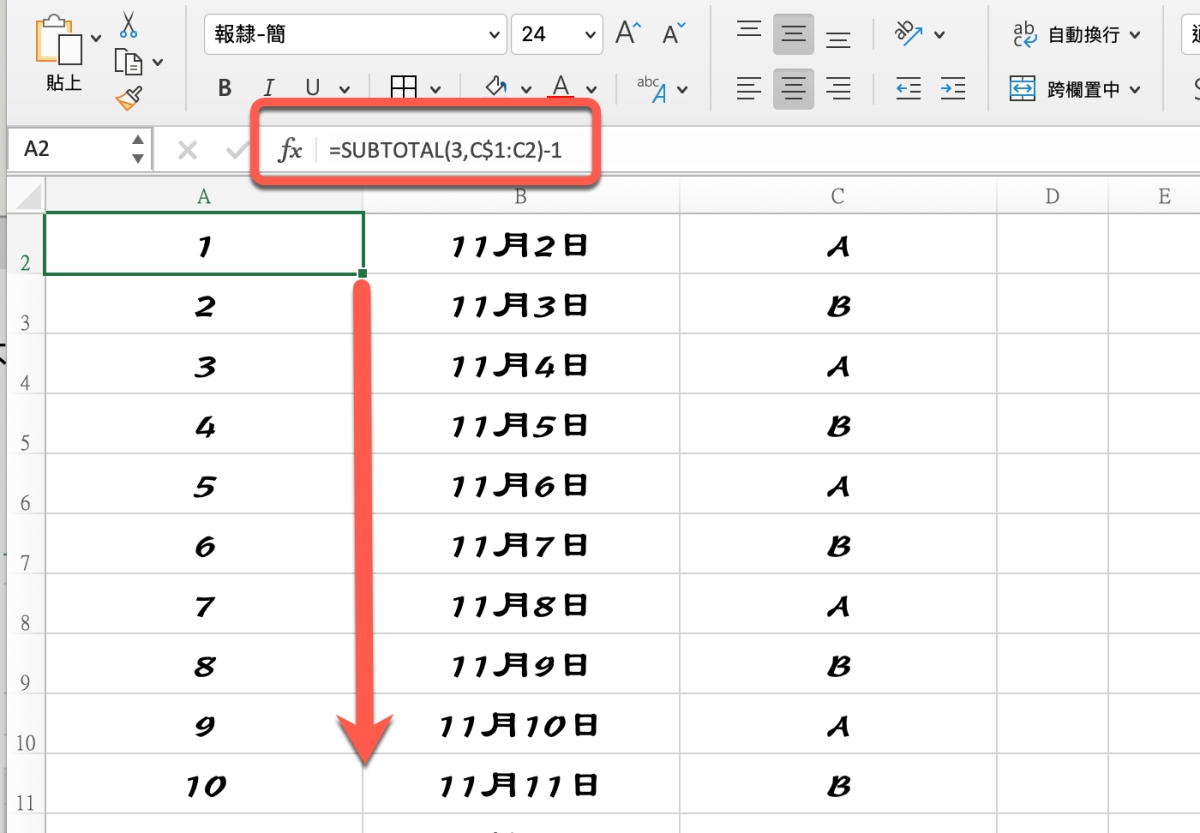Click cell containing 11月2日
The height and width of the screenshot is (833, 1200).
pyautogui.click(x=521, y=244)
